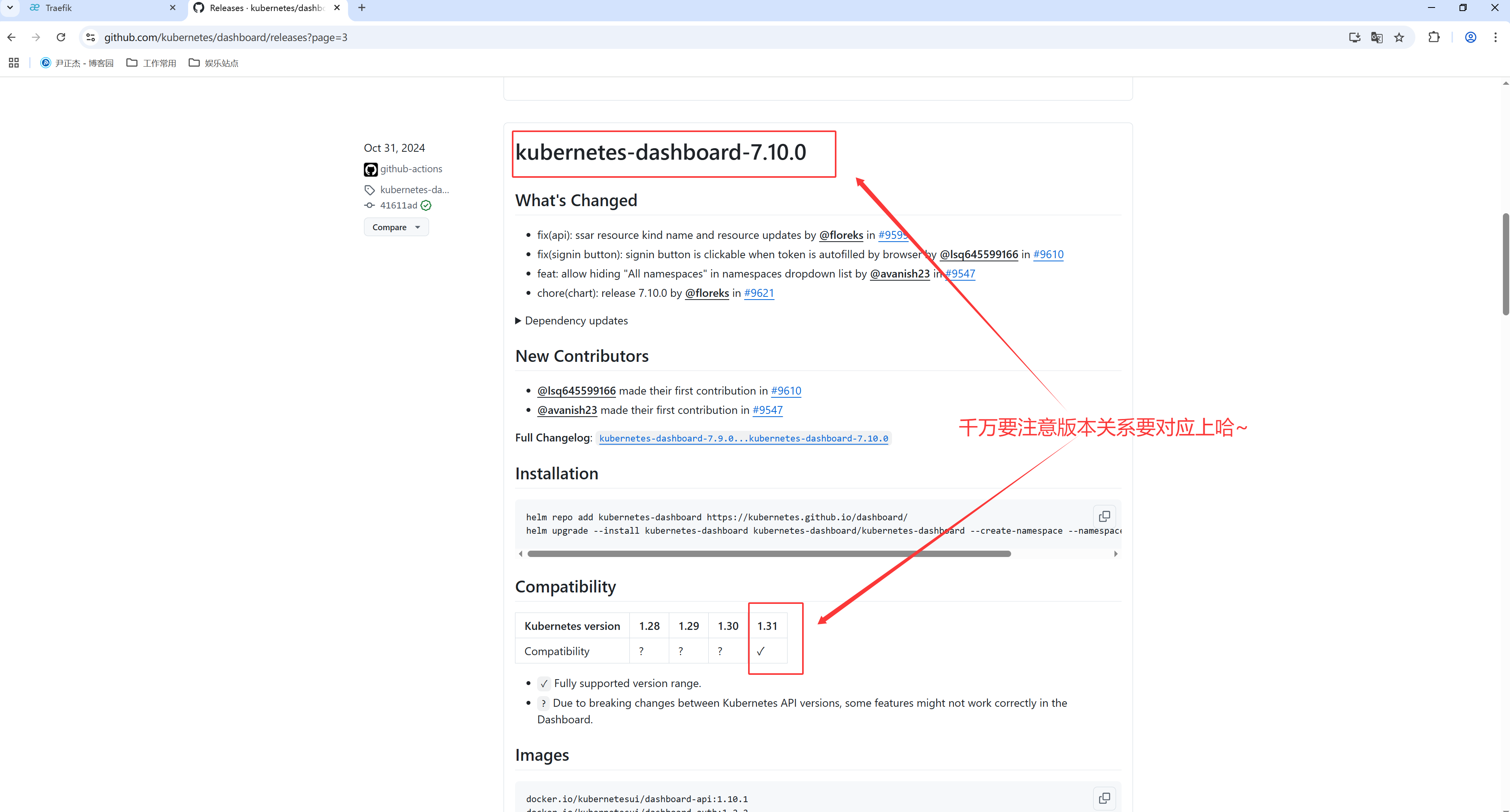Open the kubernetes-da... tag link
Viewport: 1510px width, 812px height.
click(414, 190)
